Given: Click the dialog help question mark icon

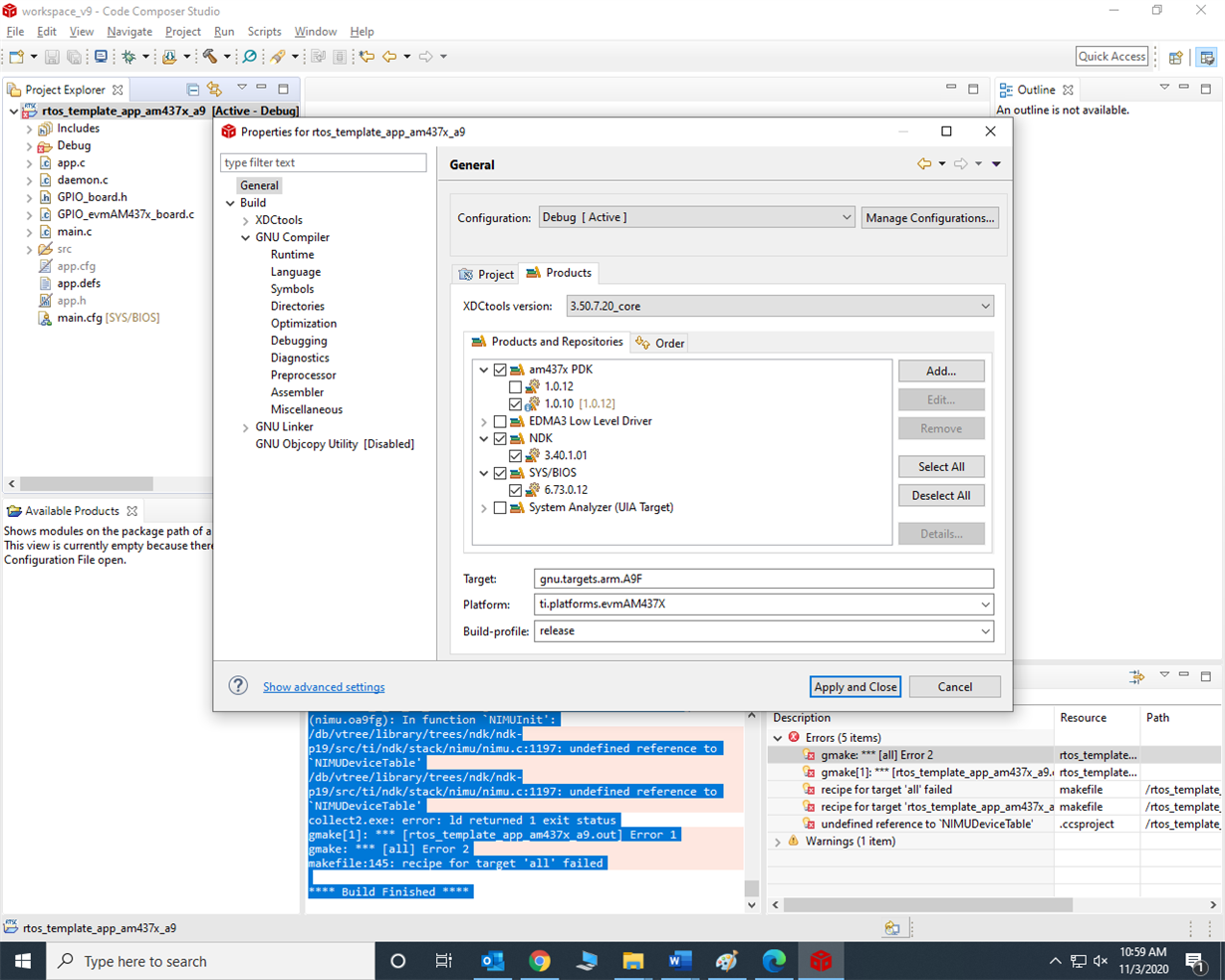Looking at the screenshot, I should click(238, 686).
